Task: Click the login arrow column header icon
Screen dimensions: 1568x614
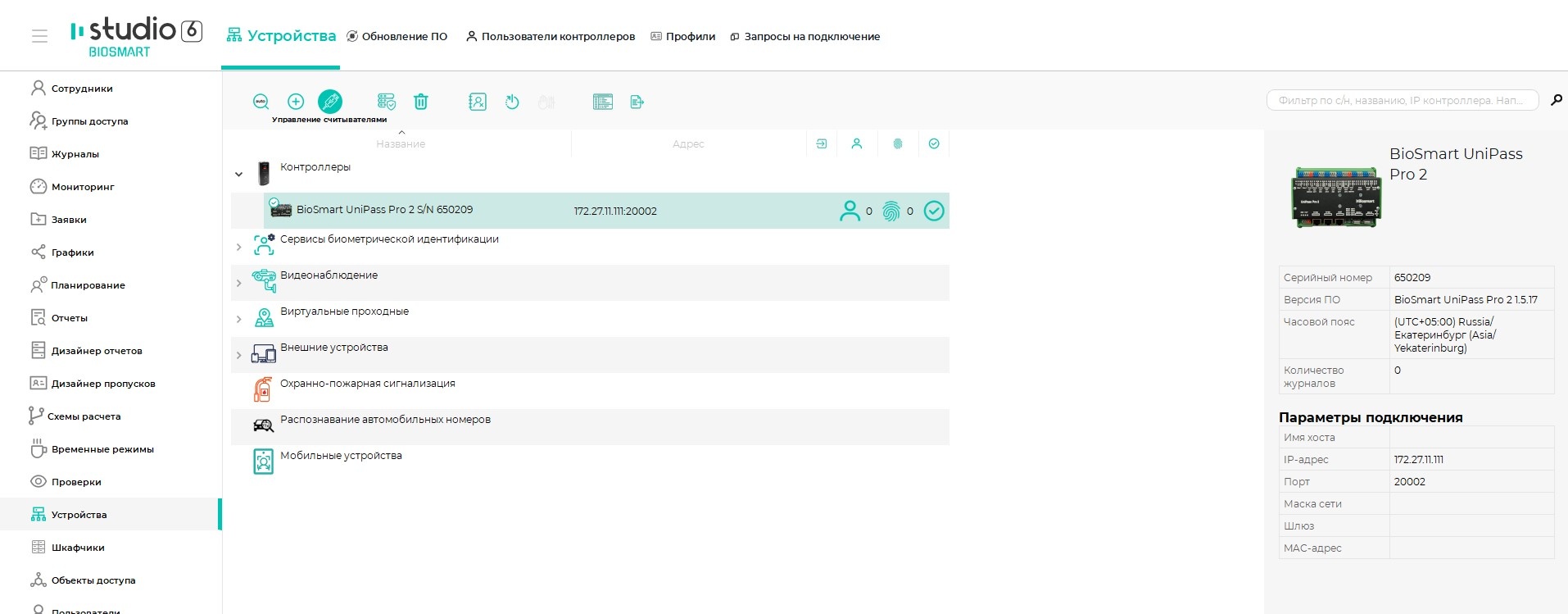Action: coord(822,143)
